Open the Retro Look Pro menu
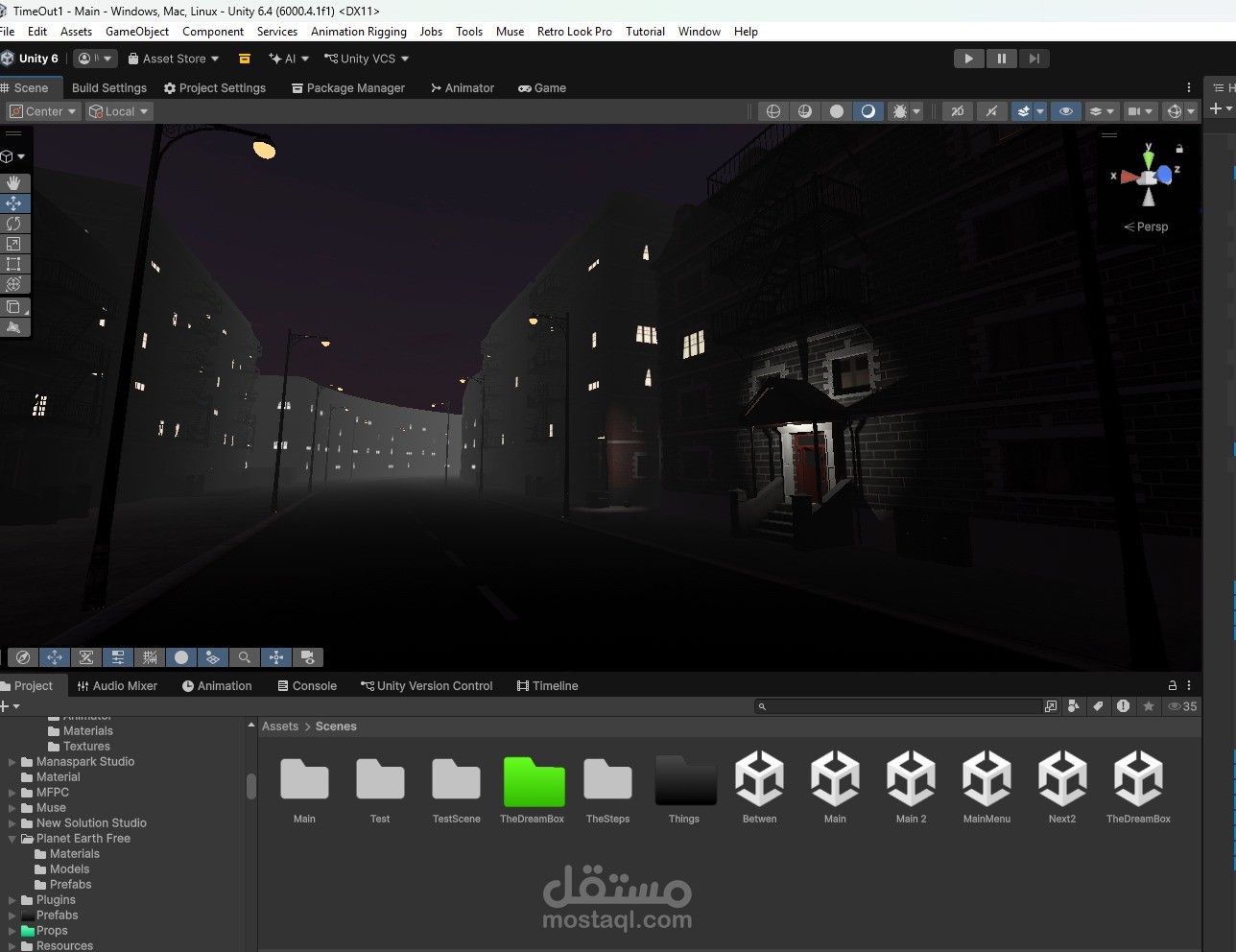 pyautogui.click(x=574, y=31)
